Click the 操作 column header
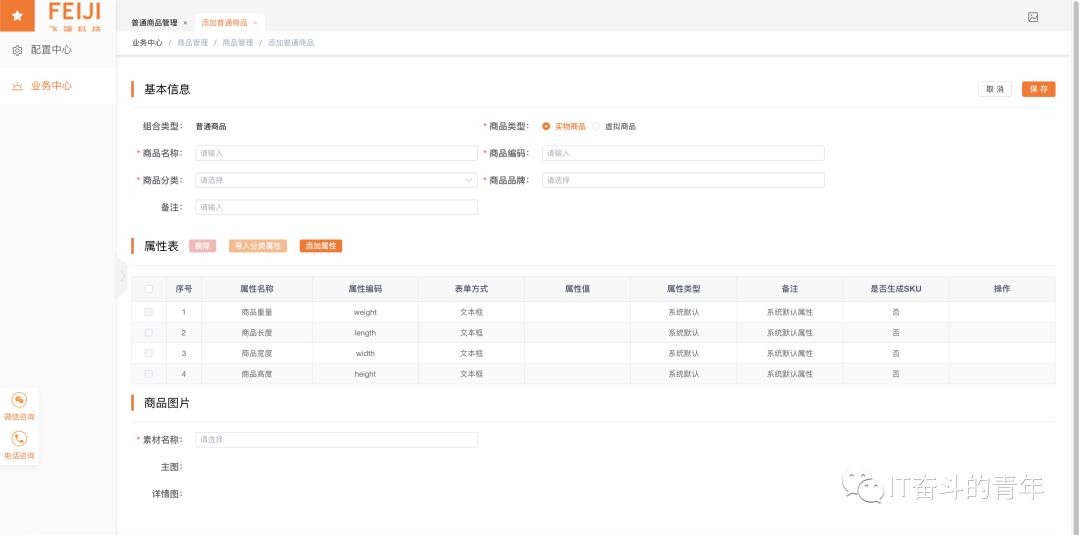Screen dimensions: 1080x535 [x=1001, y=289]
